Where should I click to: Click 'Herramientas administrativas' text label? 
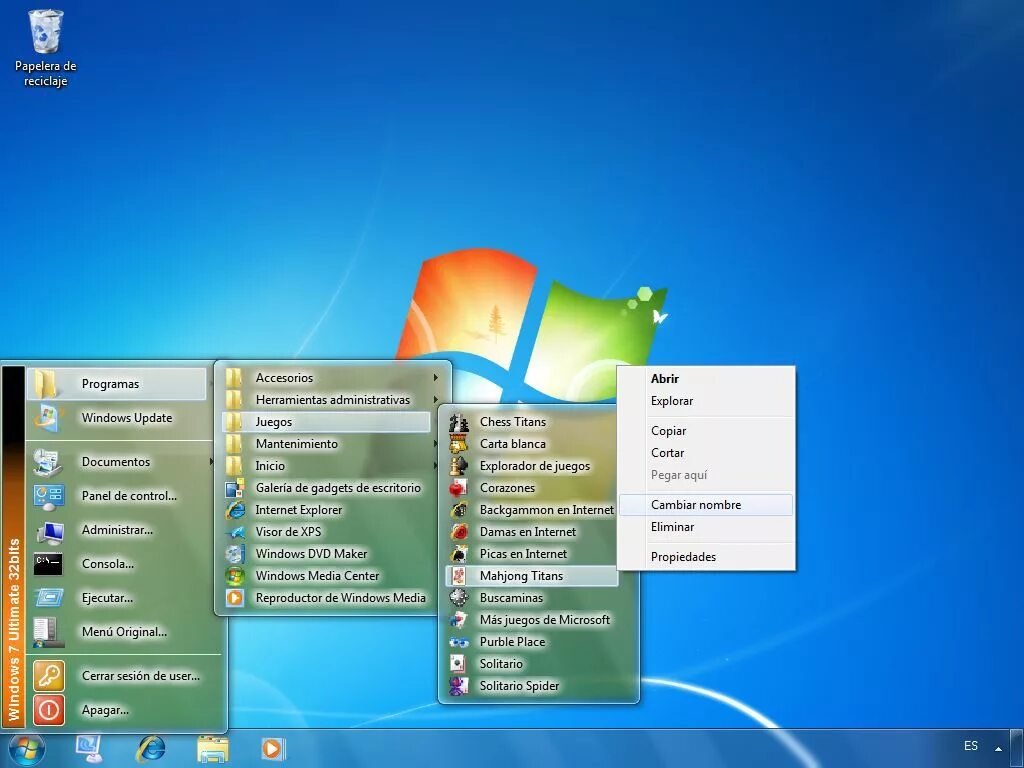(x=332, y=400)
